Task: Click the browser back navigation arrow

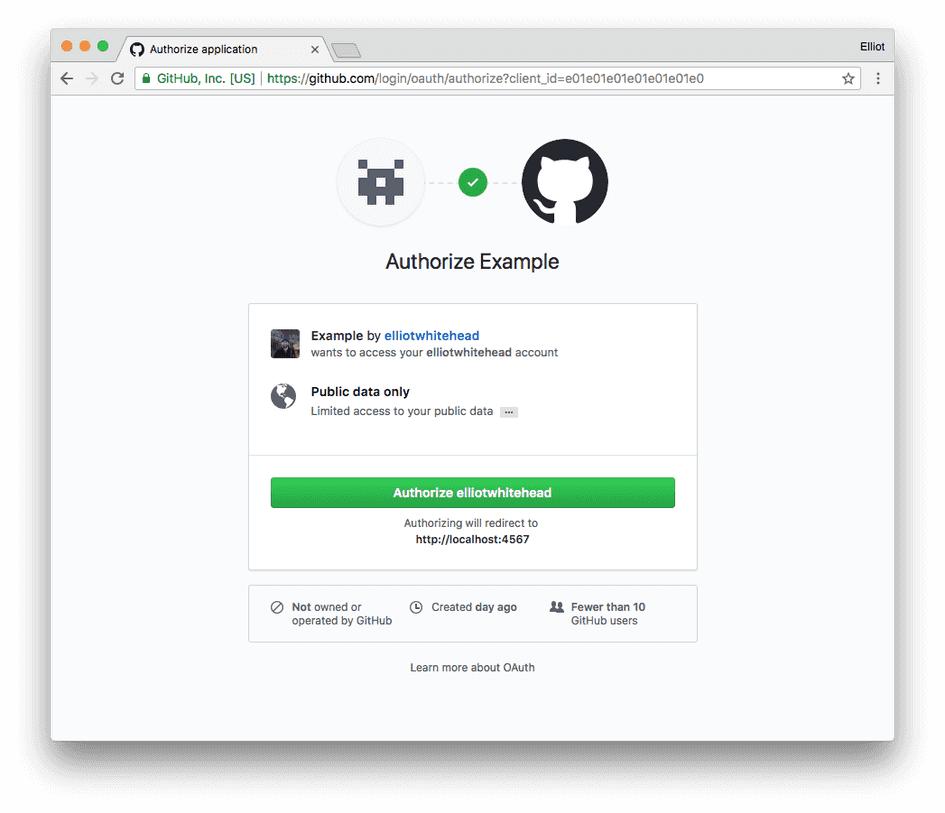Action: (x=66, y=78)
